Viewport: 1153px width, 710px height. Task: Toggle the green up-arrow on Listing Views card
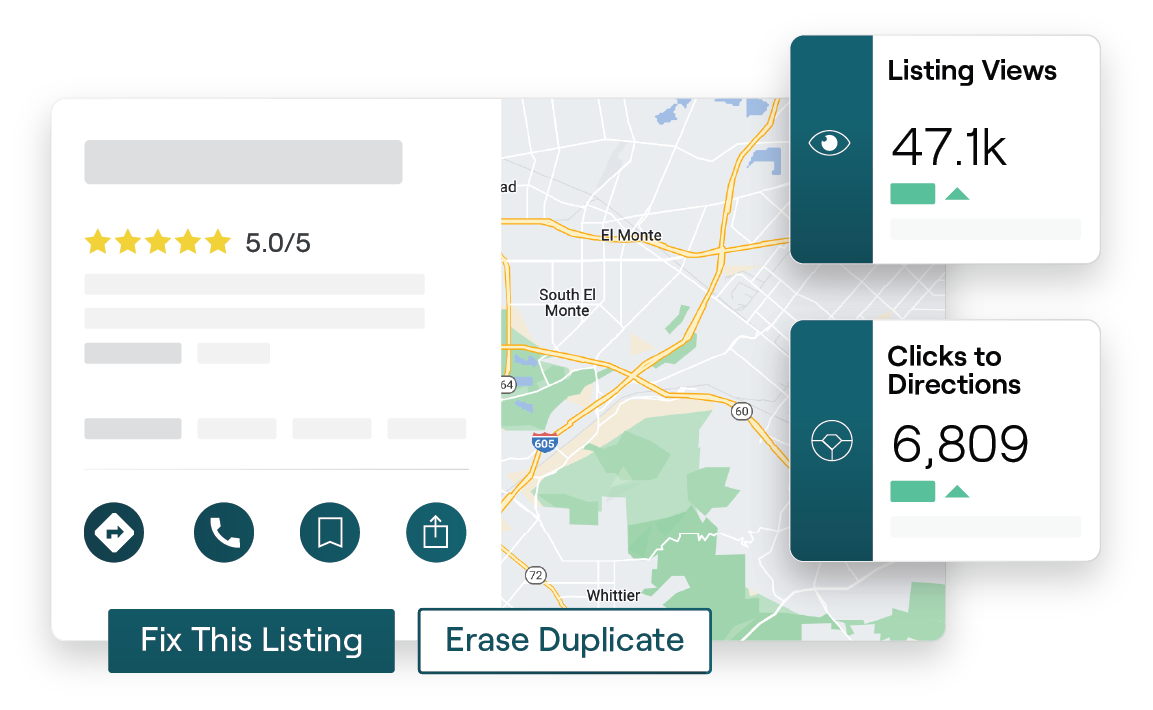957,194
